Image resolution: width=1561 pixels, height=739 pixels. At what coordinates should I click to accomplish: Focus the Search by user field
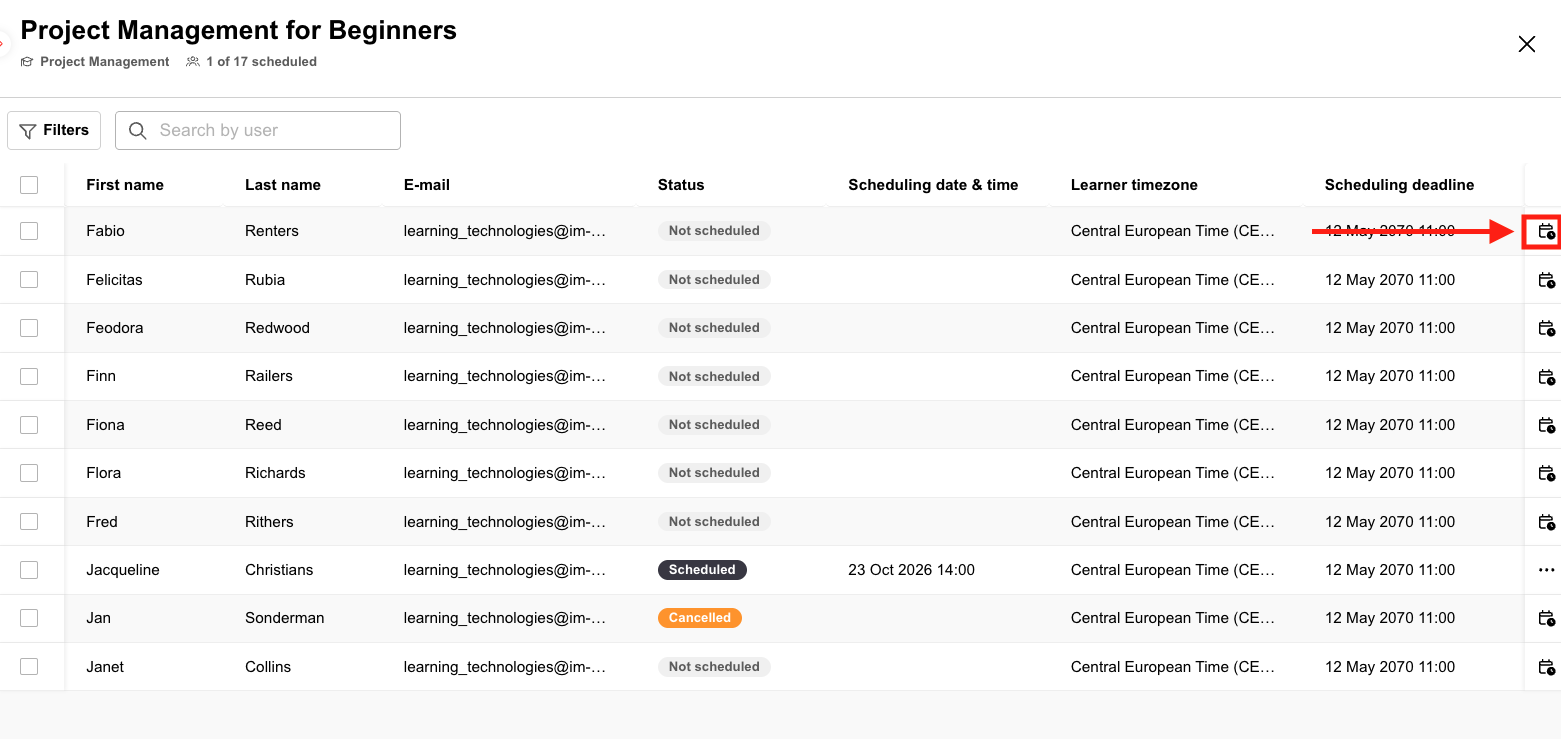[258, 130]
